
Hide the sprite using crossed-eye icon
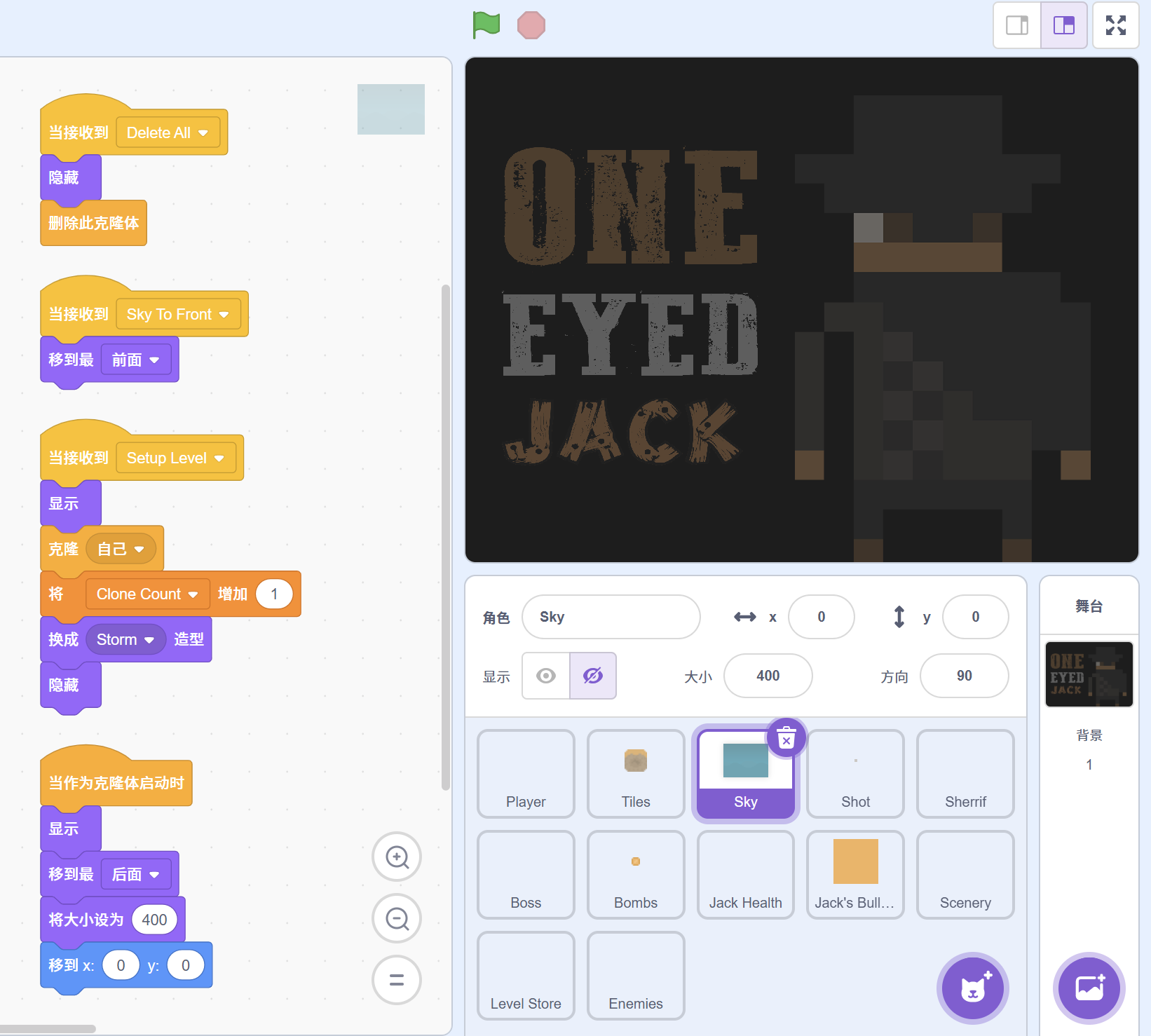593,676
